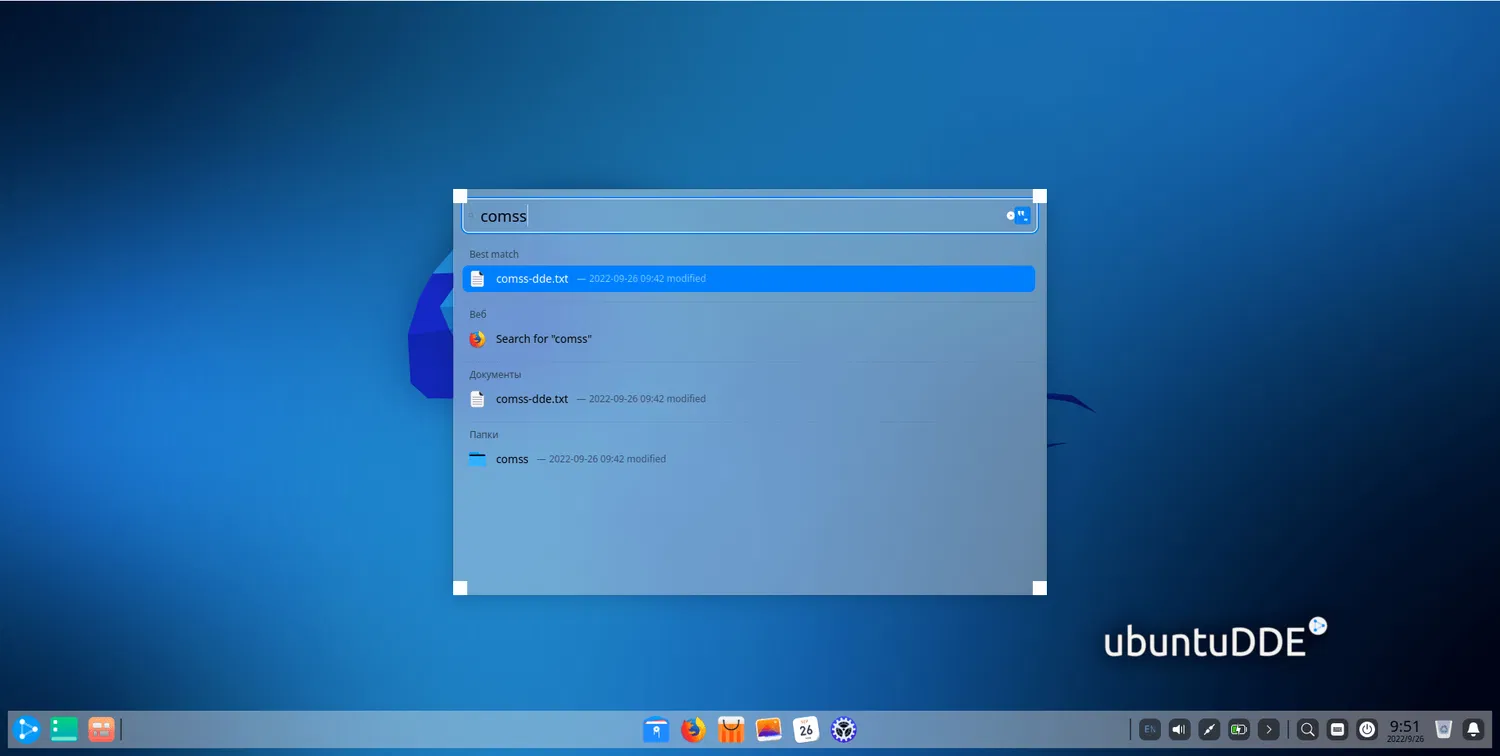This screenshot has width=1500, height=756.
Task: Click the orange show desktop dock icon
Action: coord(101,729)
